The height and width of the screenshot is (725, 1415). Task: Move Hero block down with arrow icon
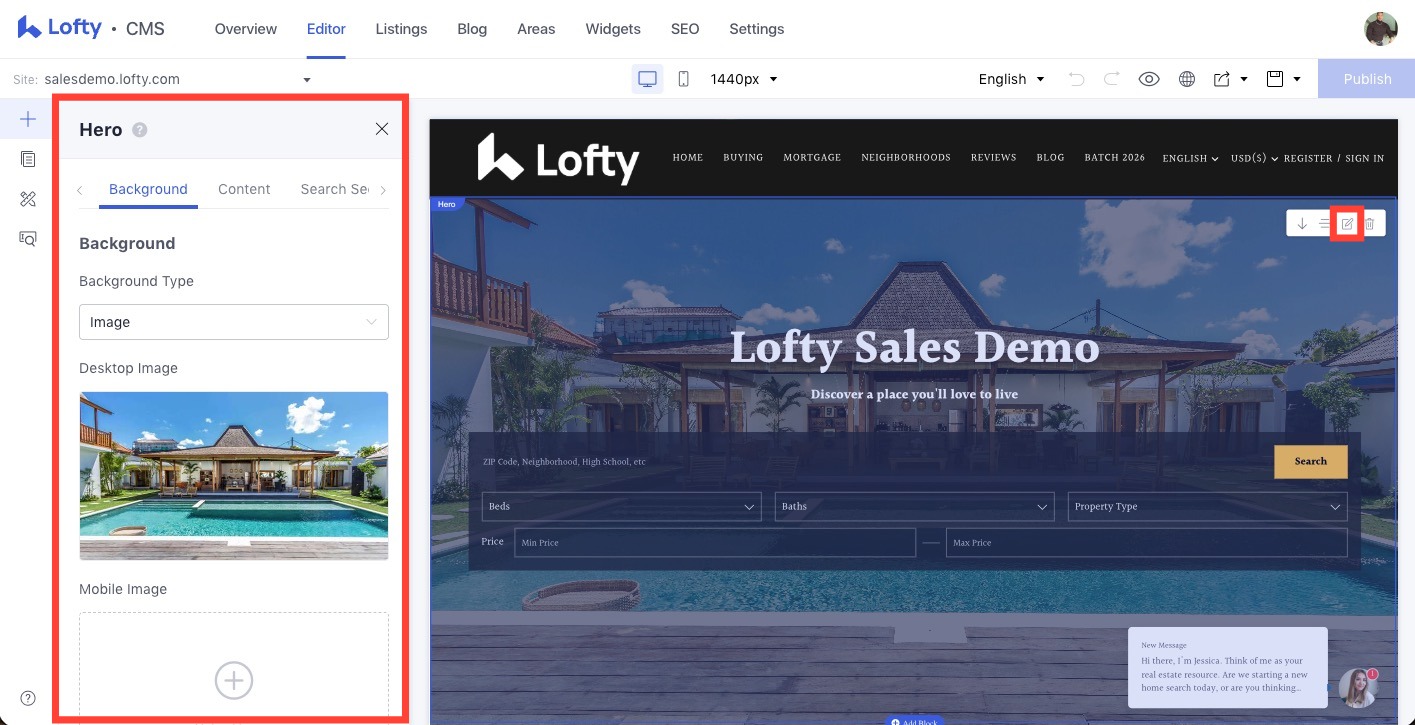pos(1302,224)
